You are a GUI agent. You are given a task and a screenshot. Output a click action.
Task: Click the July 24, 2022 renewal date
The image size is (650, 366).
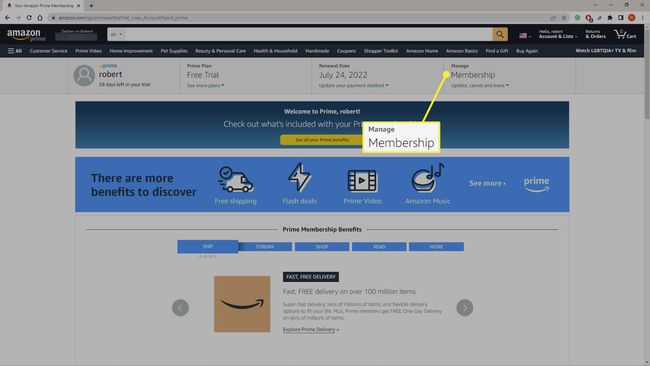[x=343, y=75]
